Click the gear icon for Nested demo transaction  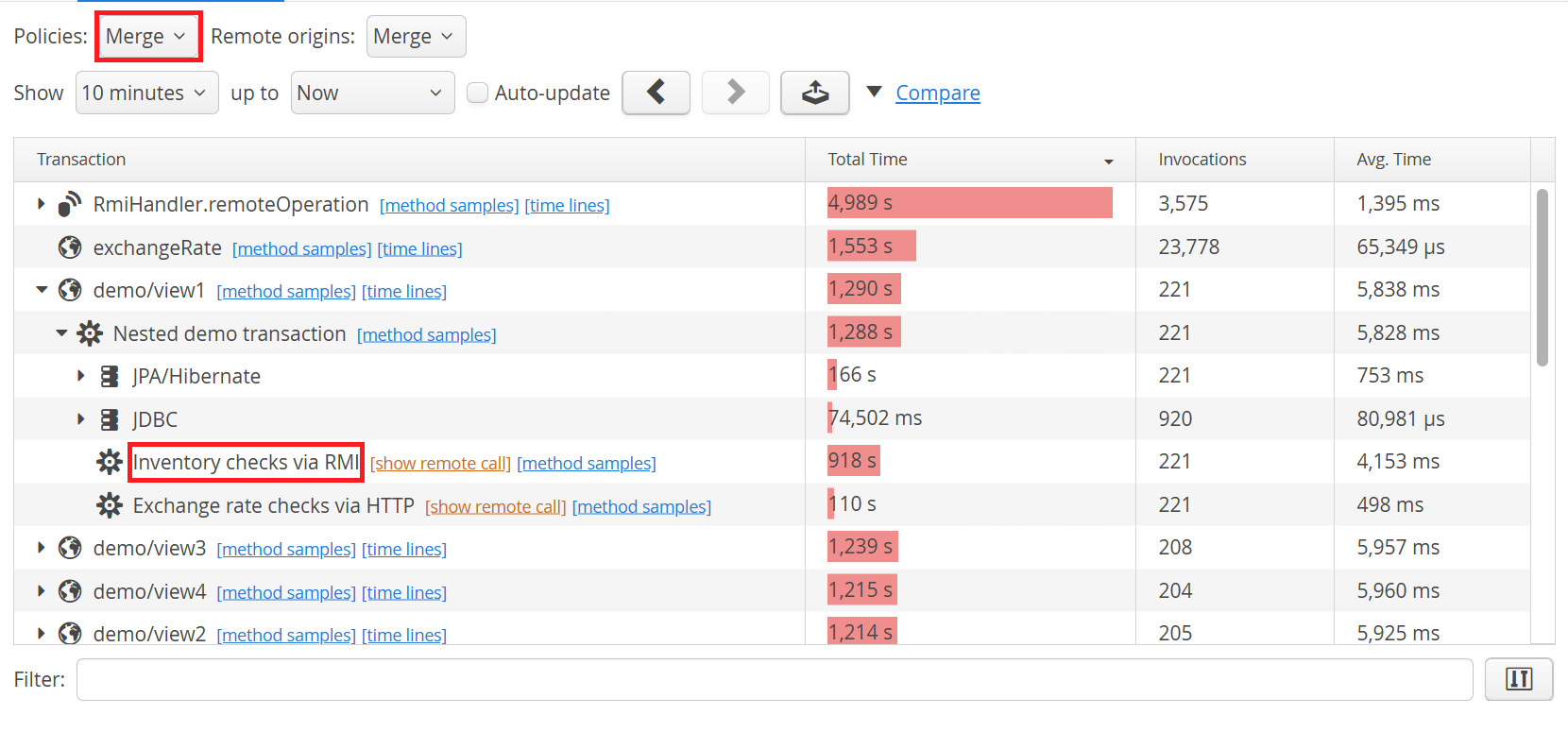point(90,333)
